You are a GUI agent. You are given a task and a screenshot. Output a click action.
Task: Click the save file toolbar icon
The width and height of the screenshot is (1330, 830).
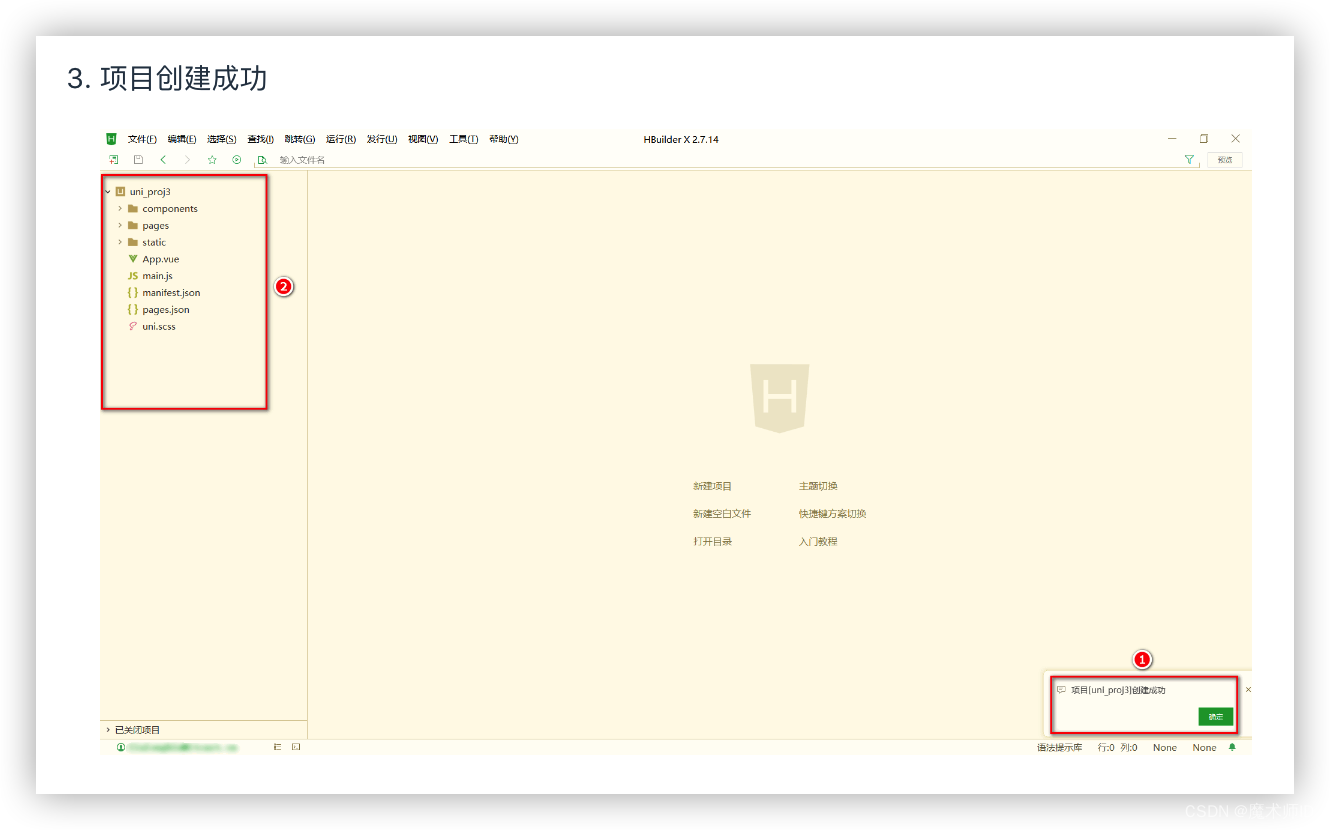[x=138, y=160]
